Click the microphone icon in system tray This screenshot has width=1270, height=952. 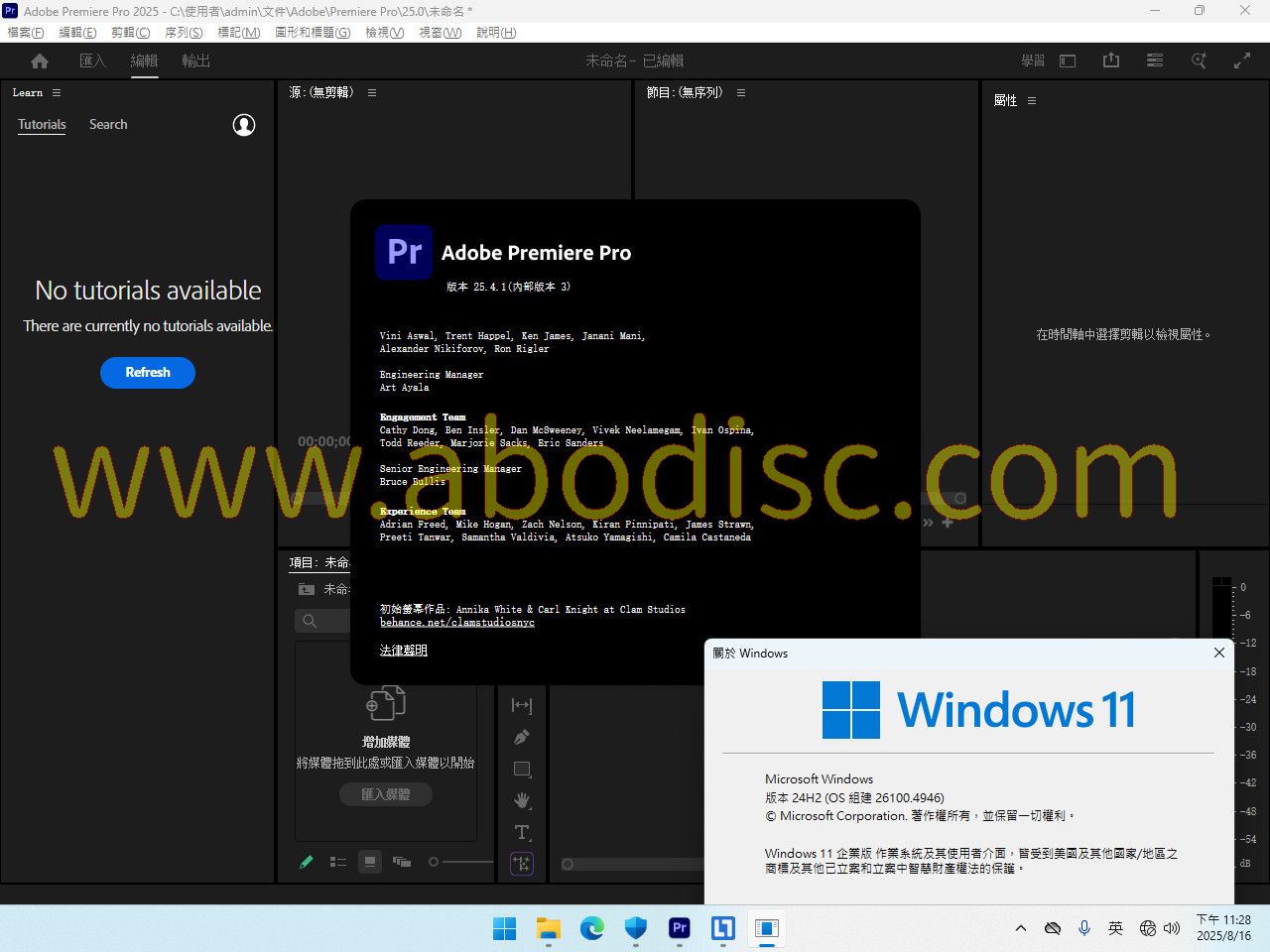[1084, 928]
